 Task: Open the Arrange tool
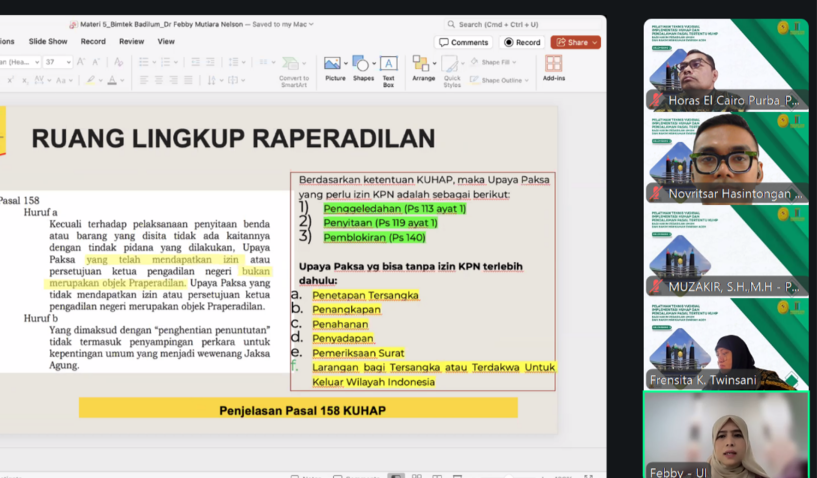(423, 68)
